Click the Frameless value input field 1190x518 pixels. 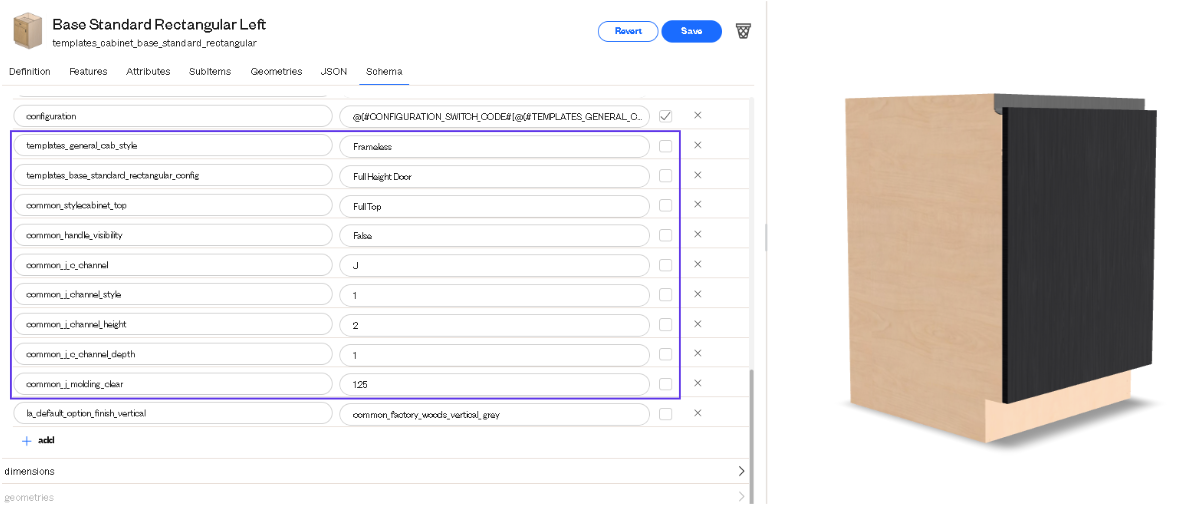[495, 146]
